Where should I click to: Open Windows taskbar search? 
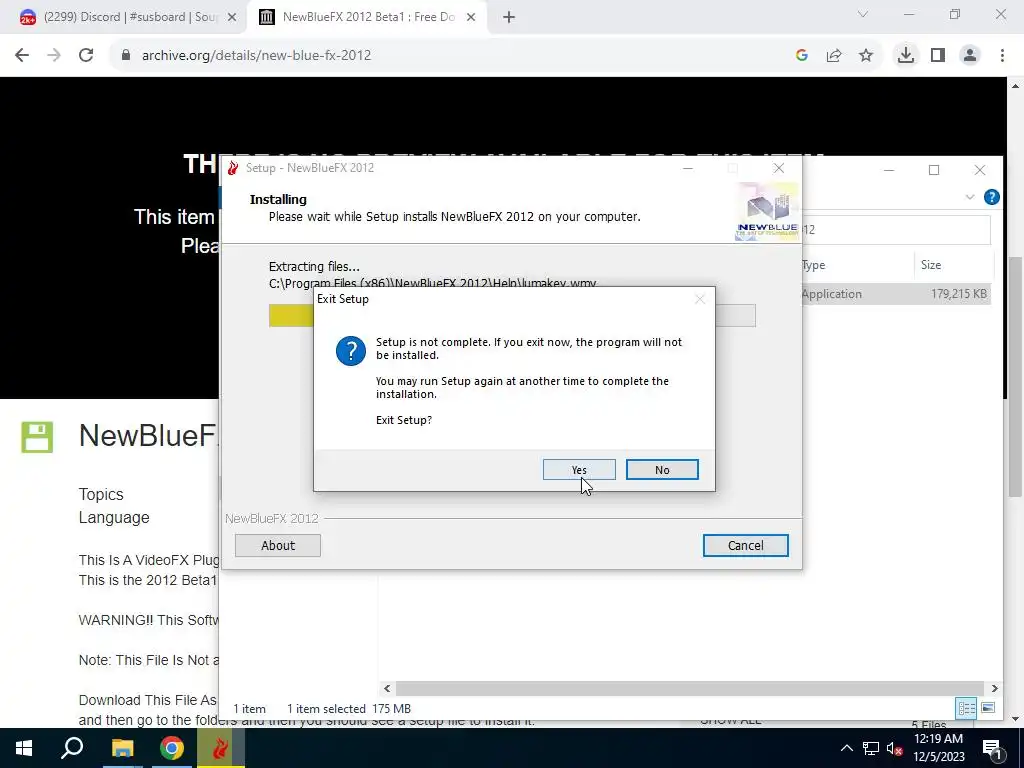72,748
